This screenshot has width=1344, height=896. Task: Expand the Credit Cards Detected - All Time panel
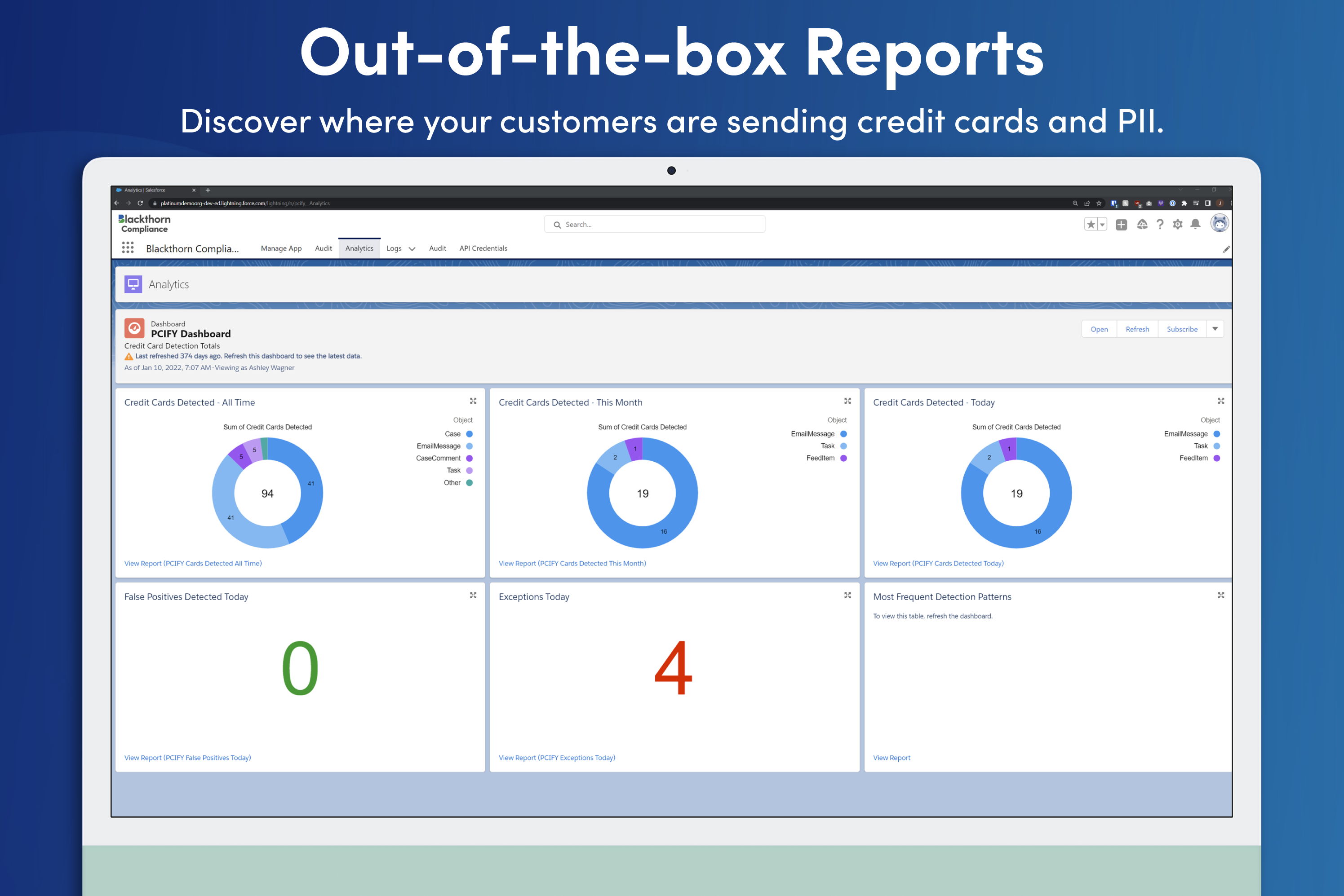coord(473,401)
